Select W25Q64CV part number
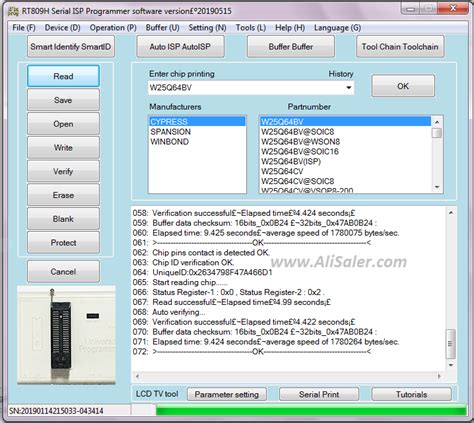 (x=345, y=171)
